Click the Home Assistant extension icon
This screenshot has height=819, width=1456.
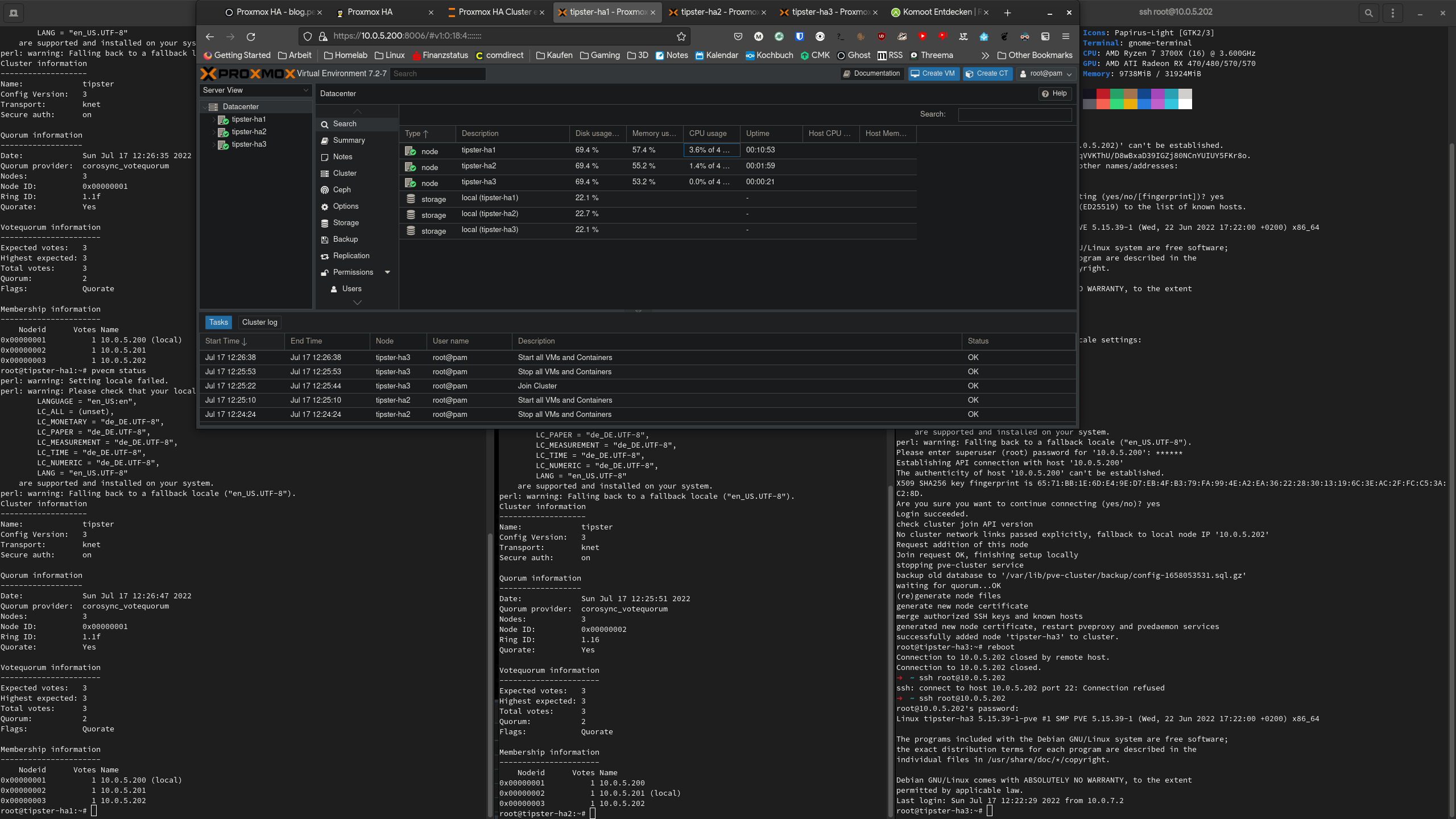click(x=984, y=36)
